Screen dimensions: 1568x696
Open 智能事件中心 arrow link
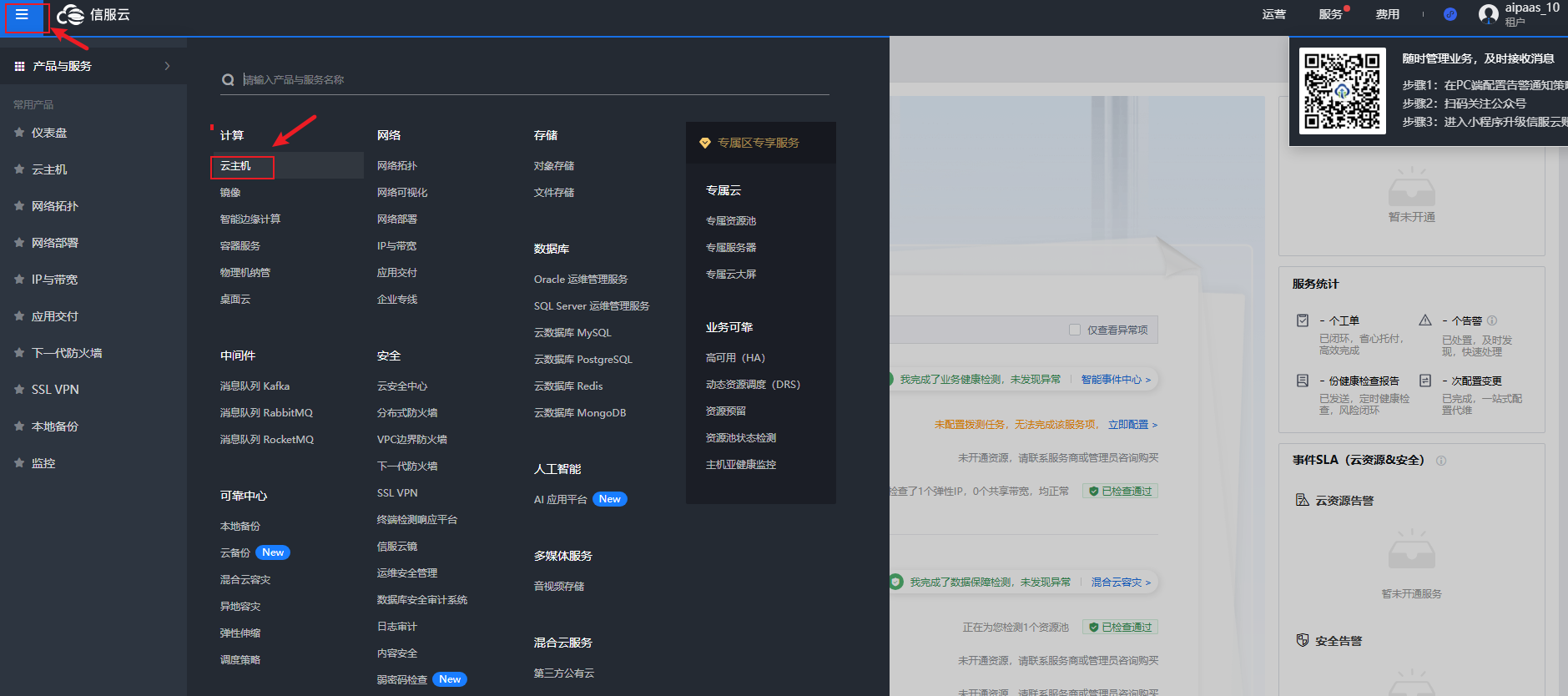click(x=1116, y=380)
